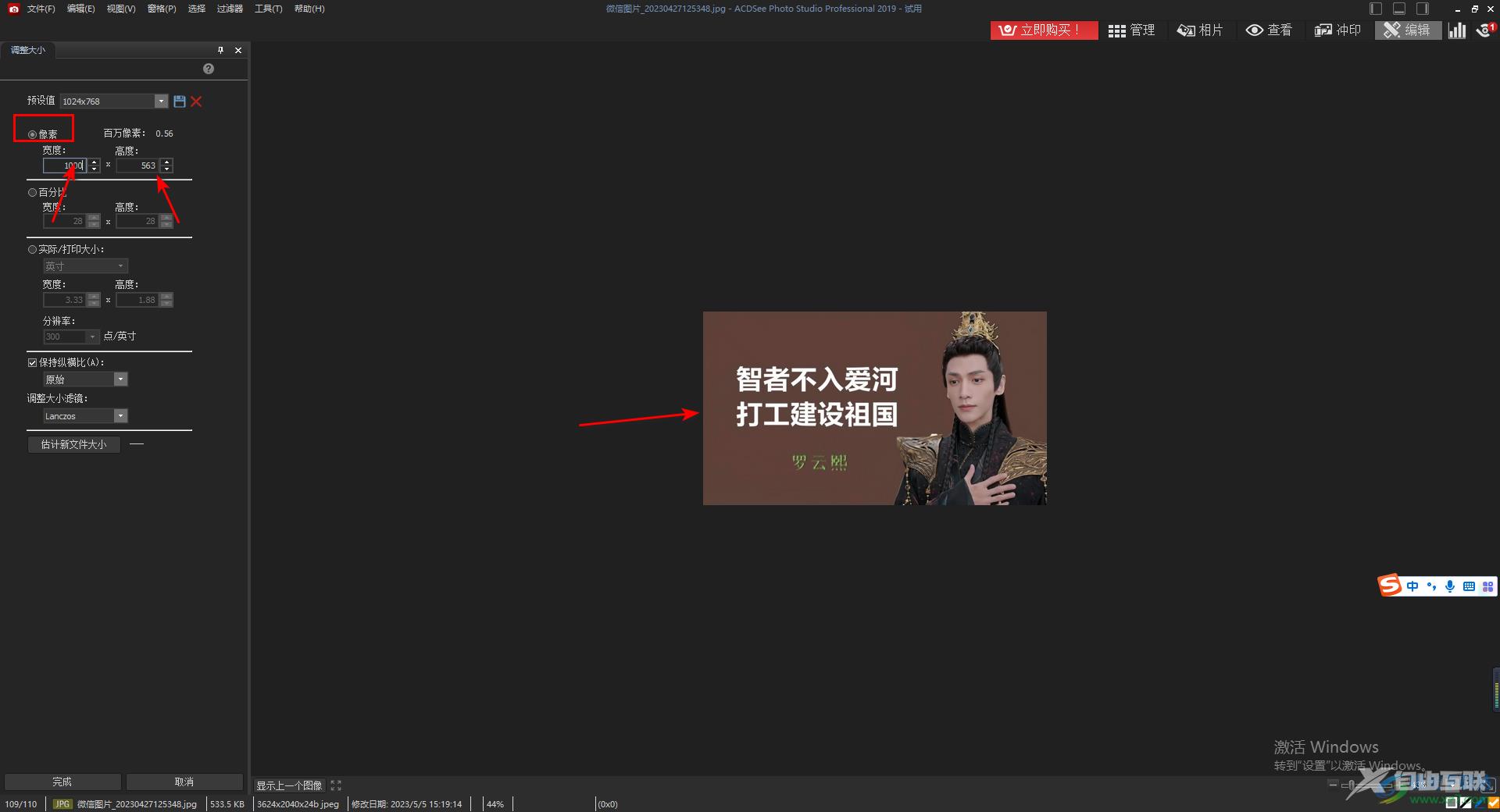1500x812 pixels.
Task: Toggle Sogou 中 Chinese/English mode
Action: pos(1412,586)
